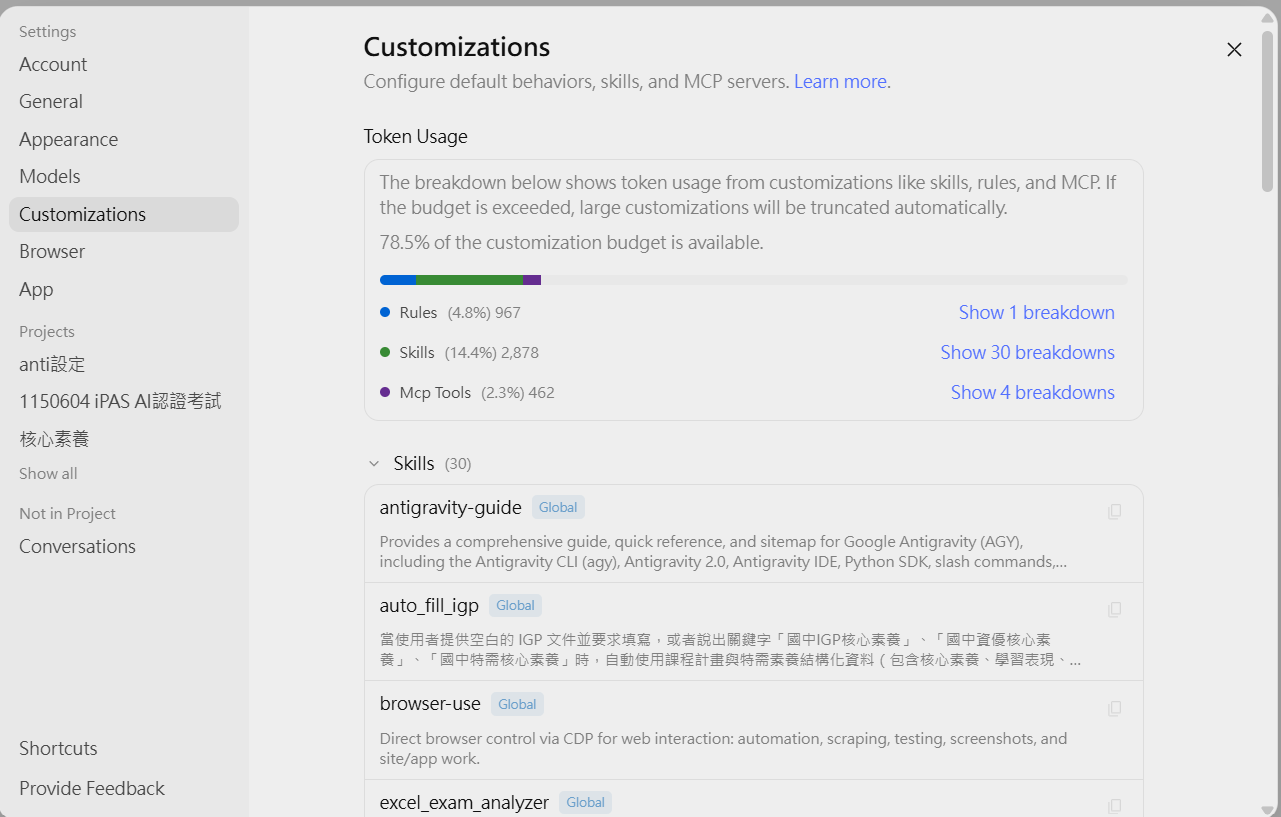Click Provide Feedback
This screenshot has width=1281, height=817.
coord(124,788)
